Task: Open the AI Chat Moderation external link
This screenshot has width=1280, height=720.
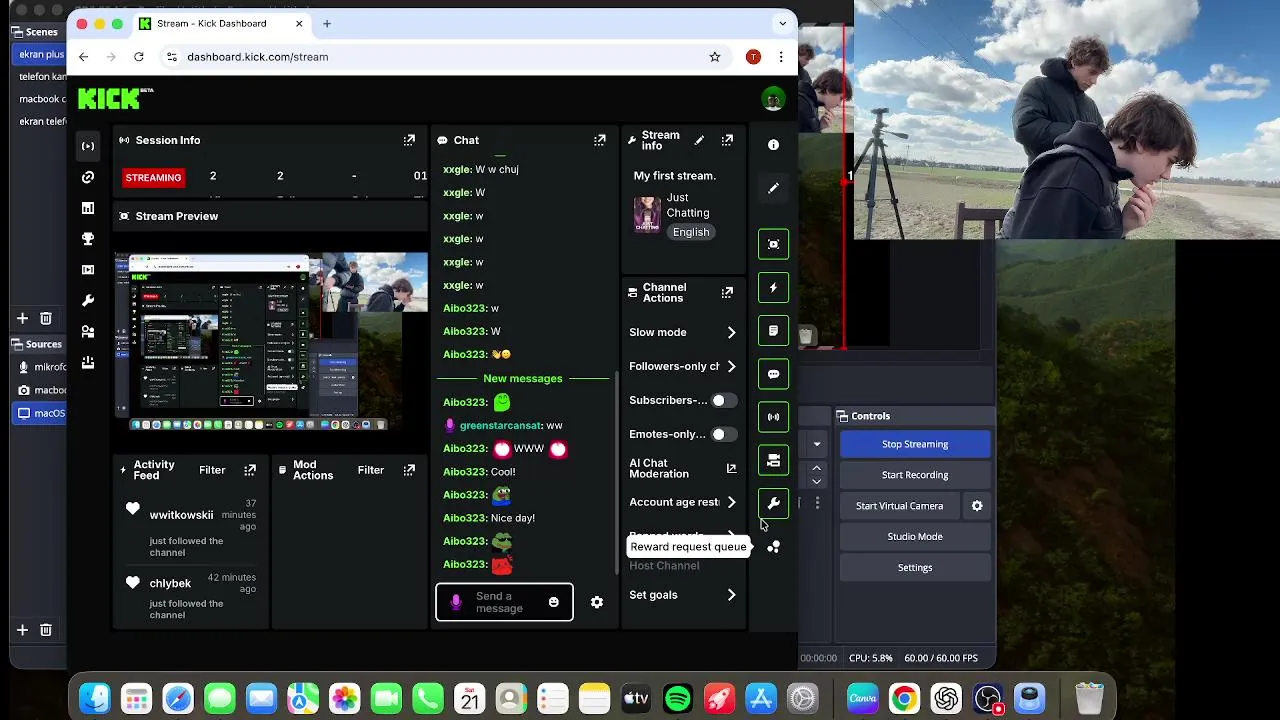Action: pyautogui.click(x=731, y=468)
